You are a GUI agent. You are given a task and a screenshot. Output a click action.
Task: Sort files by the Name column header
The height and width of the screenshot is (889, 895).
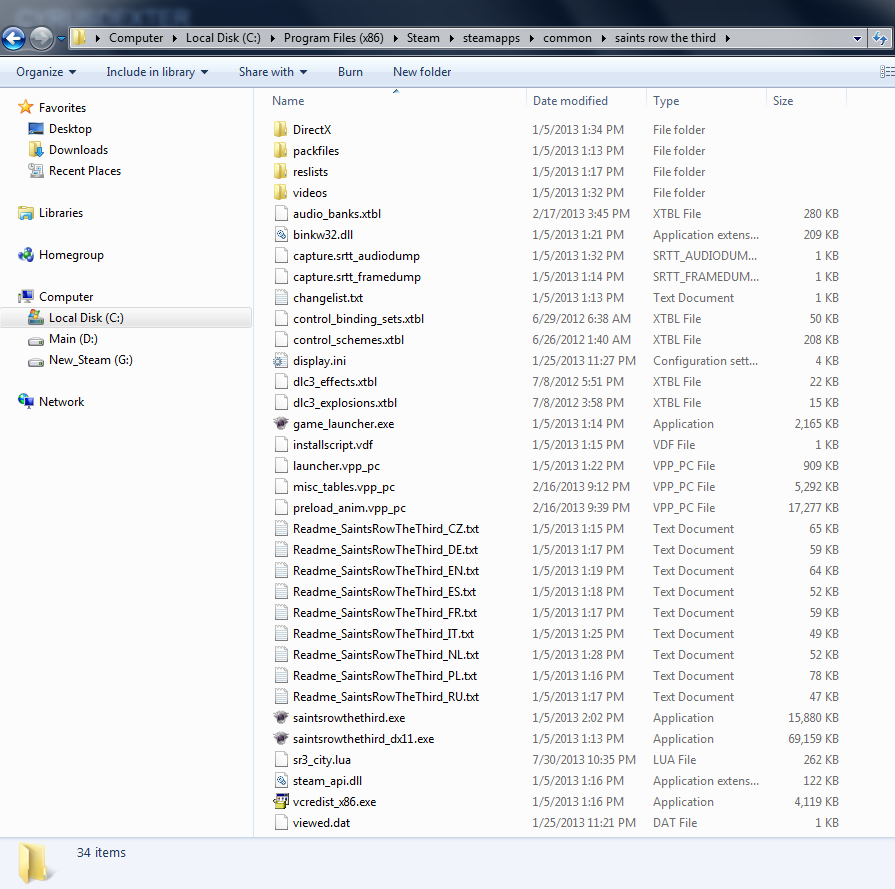click(x=396, y=100)
